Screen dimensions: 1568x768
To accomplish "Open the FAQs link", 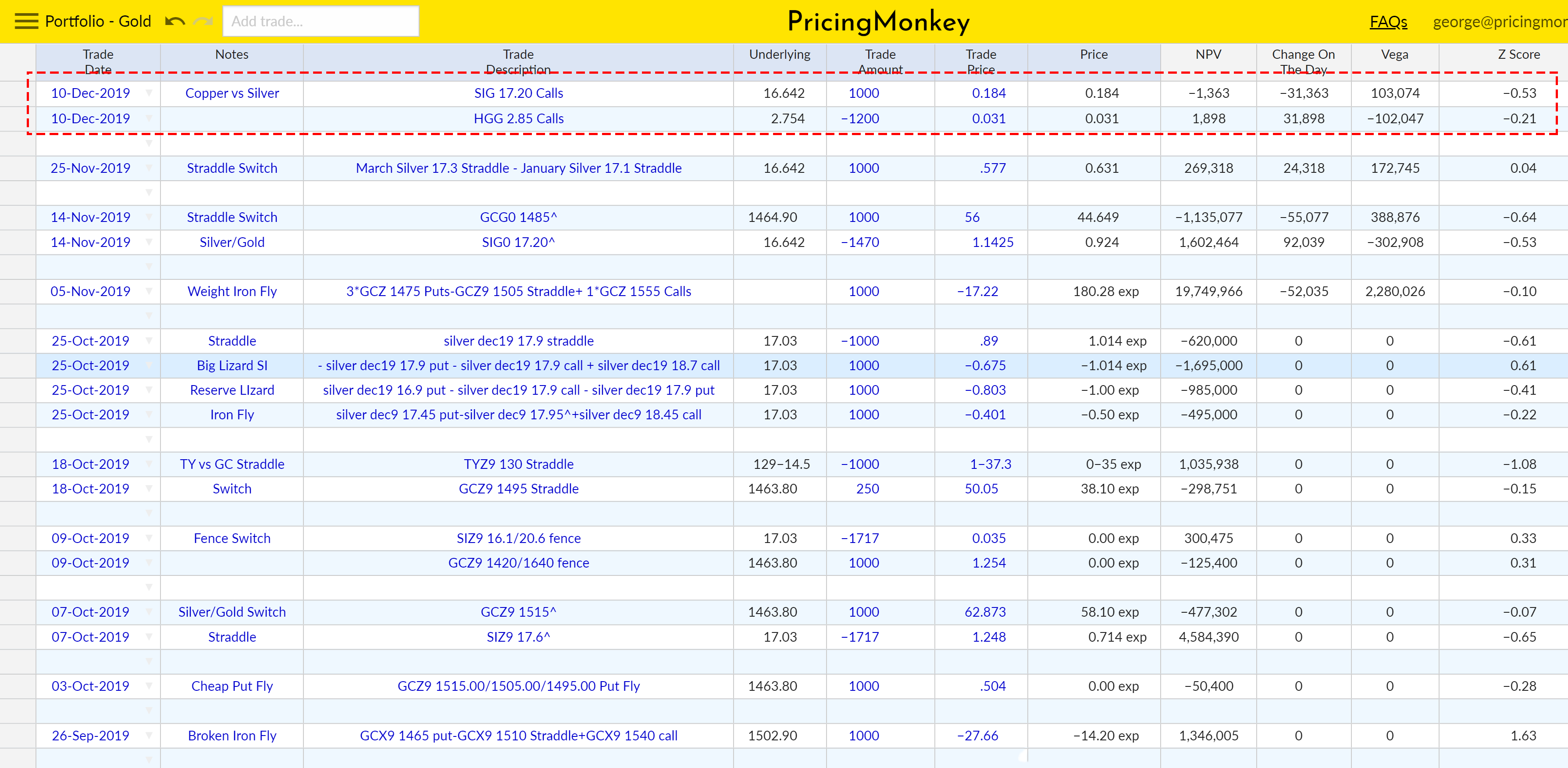I will click(x=1388, y=22).
